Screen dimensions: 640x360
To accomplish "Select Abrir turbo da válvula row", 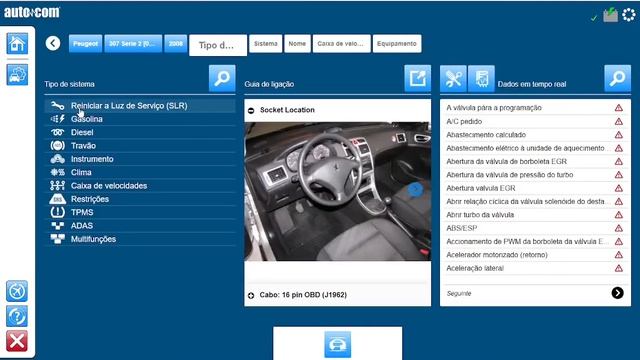I will pyautogui.click(x=535, y=215).
